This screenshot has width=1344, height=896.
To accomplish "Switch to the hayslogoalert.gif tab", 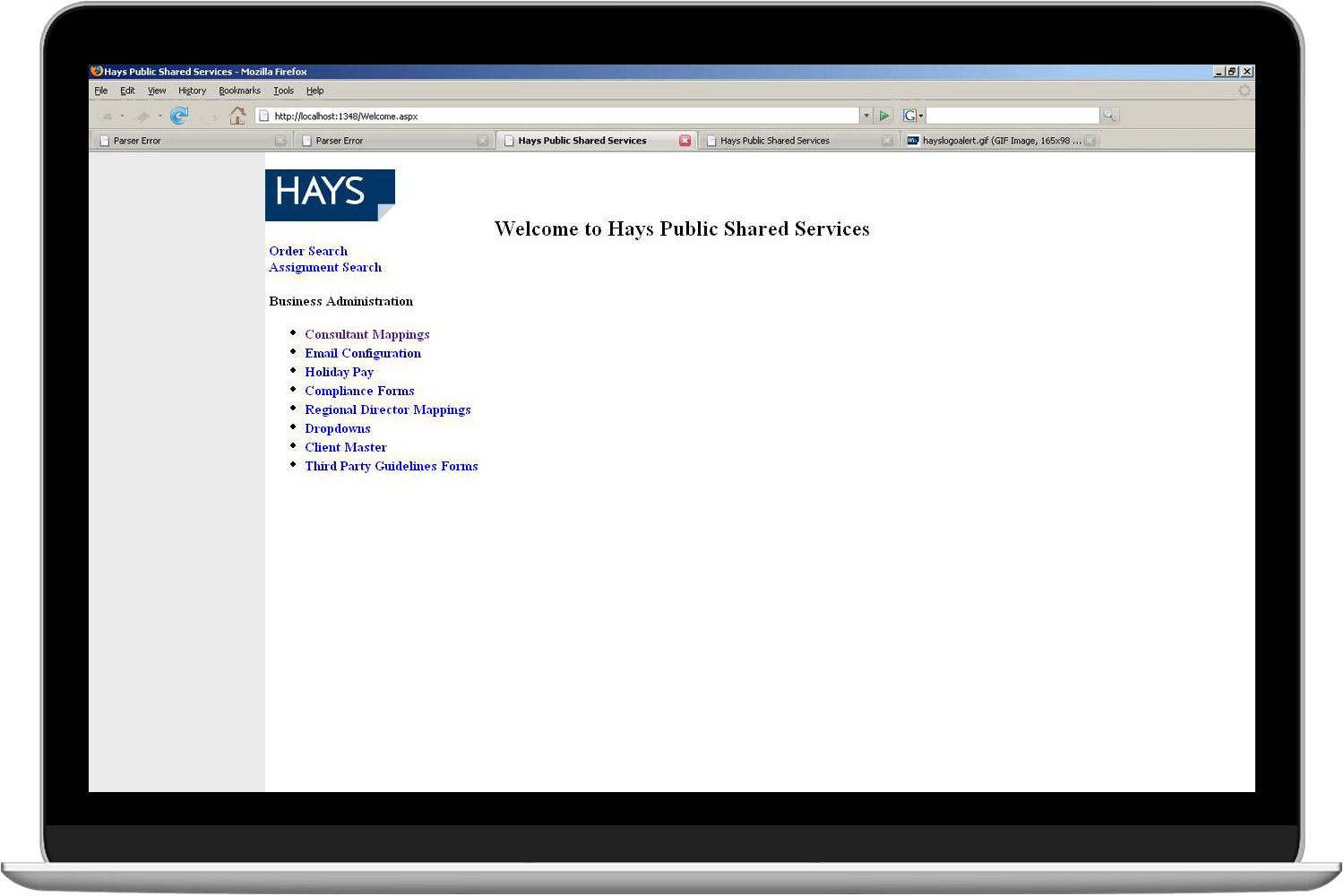I will pyautogui.click(x=1000, y=141).
